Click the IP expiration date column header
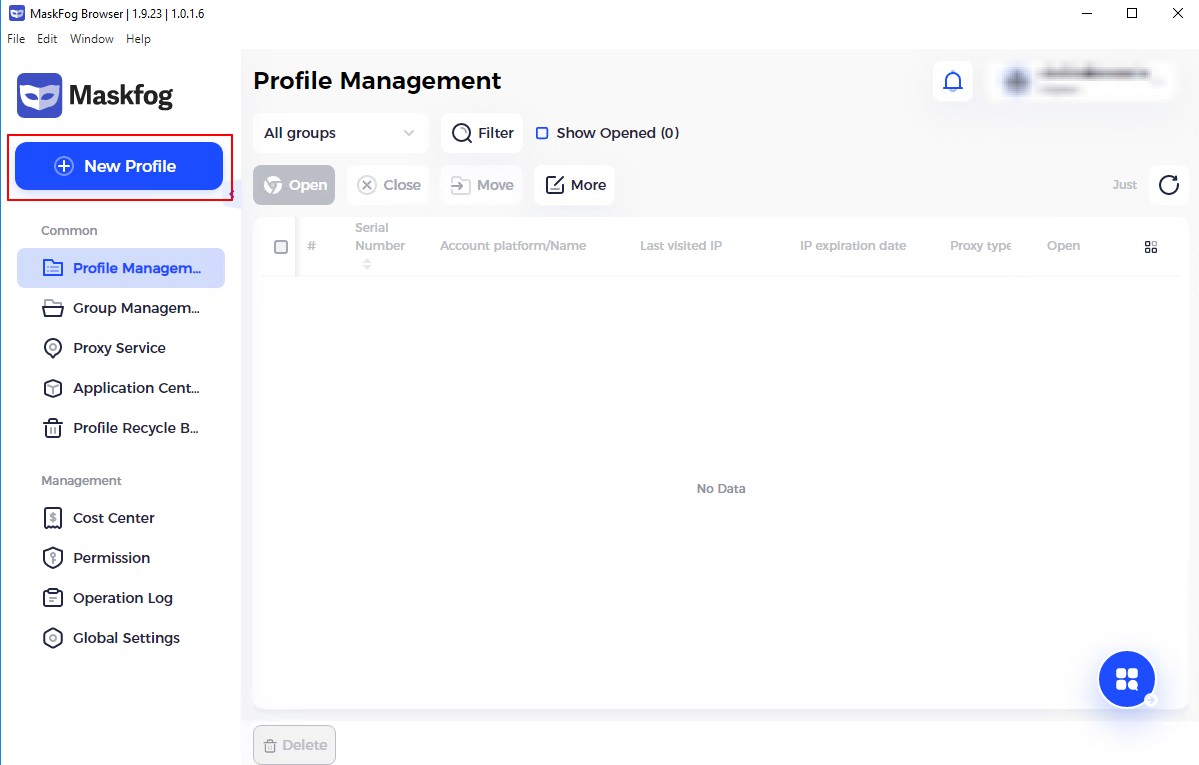This screenshot has height=765, width=1199. tap(853, 246)
